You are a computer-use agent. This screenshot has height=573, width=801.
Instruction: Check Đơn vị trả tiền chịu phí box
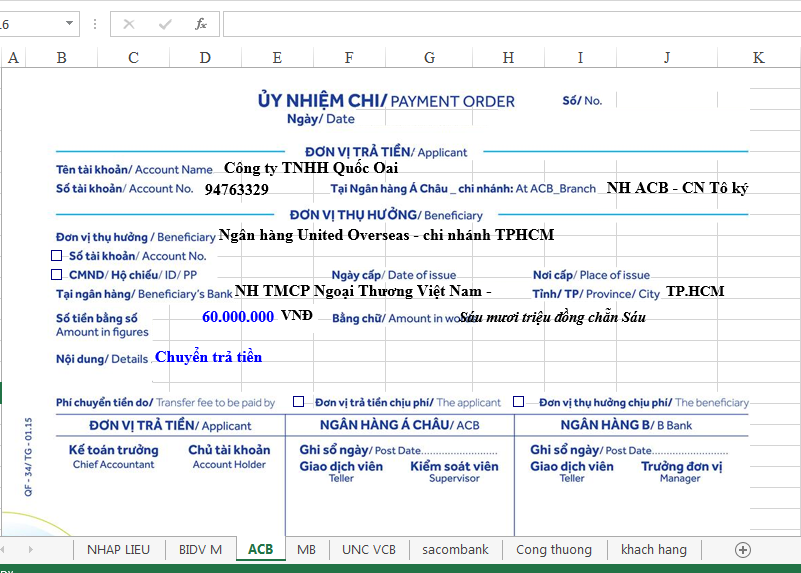point(299,402)
